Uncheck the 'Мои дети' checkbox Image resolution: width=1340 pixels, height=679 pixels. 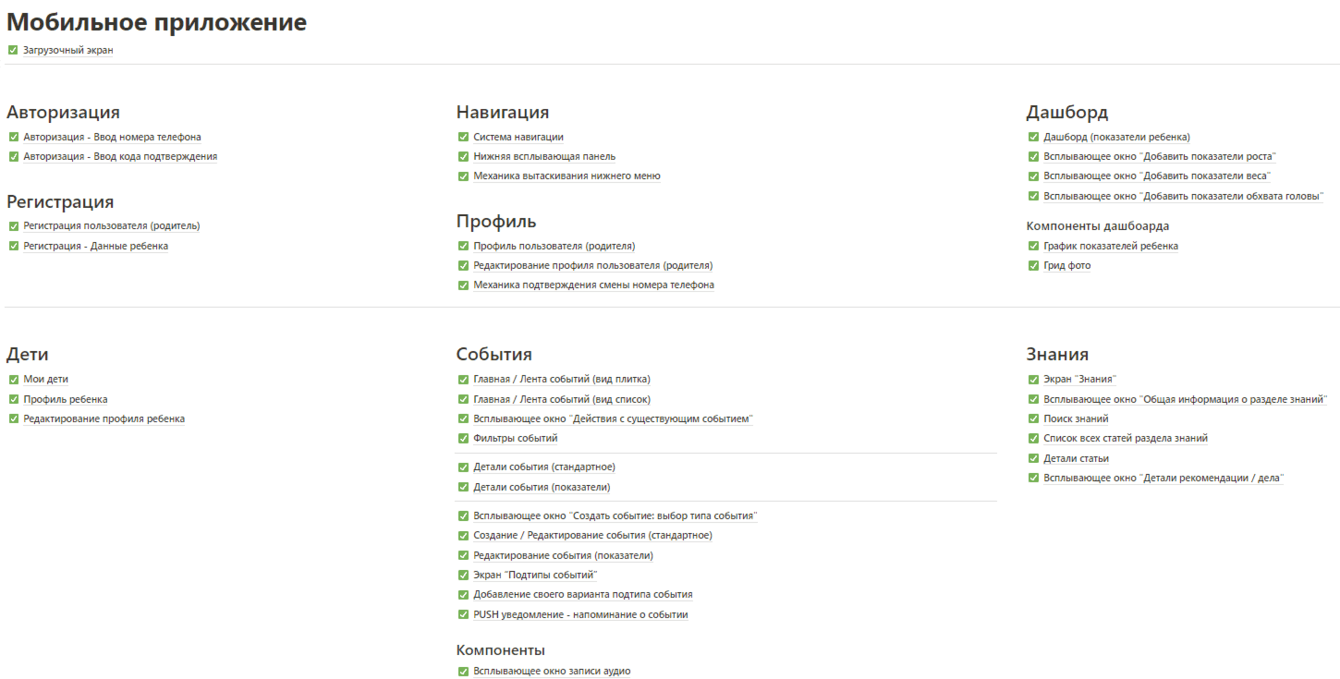[14, 380]
